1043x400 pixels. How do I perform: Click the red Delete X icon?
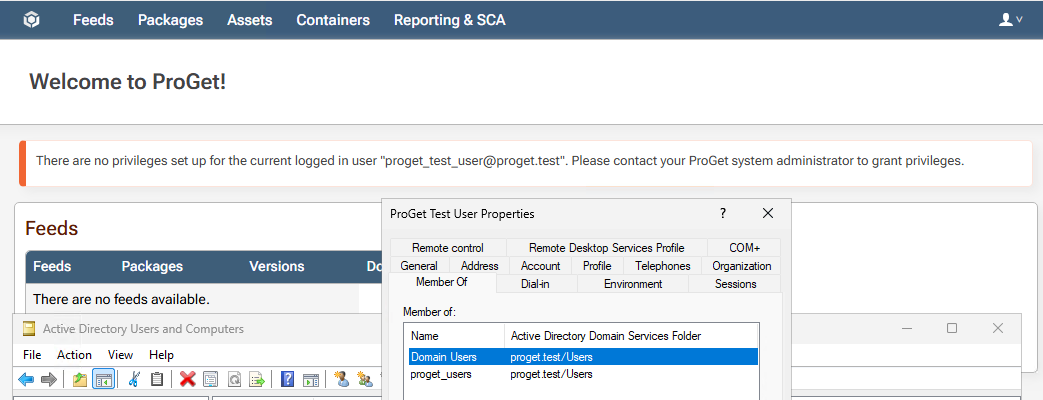pos(187,379)
